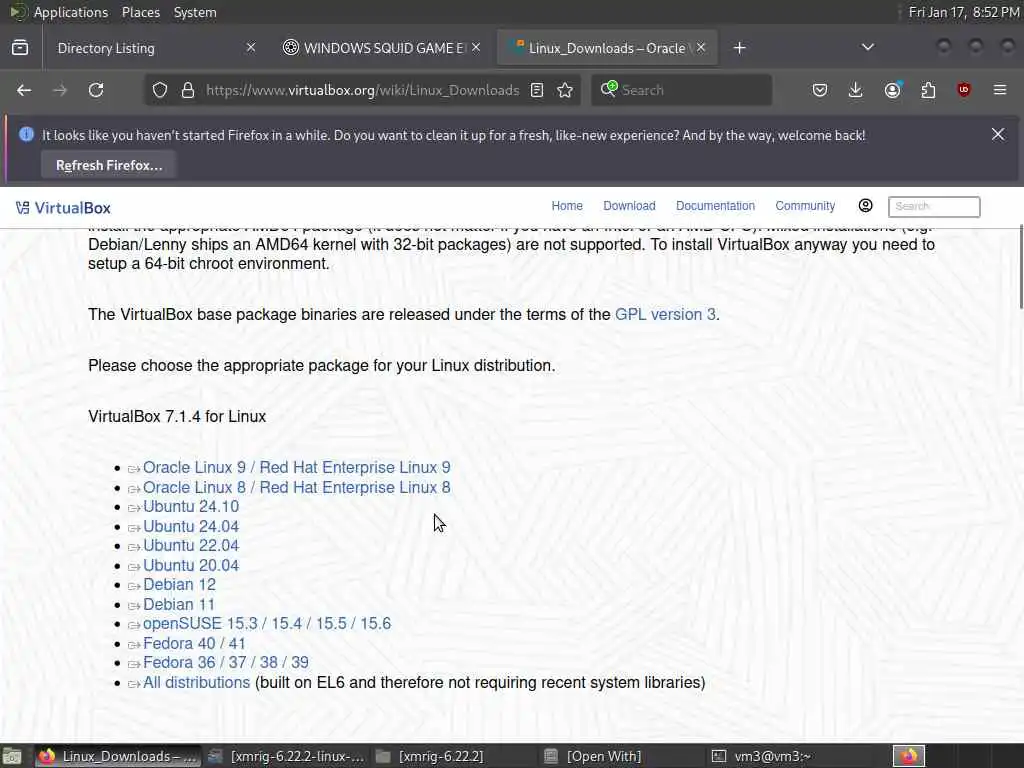
Task: Download the openSUSE 15.3–15.6 package
Action: [266, 624]
